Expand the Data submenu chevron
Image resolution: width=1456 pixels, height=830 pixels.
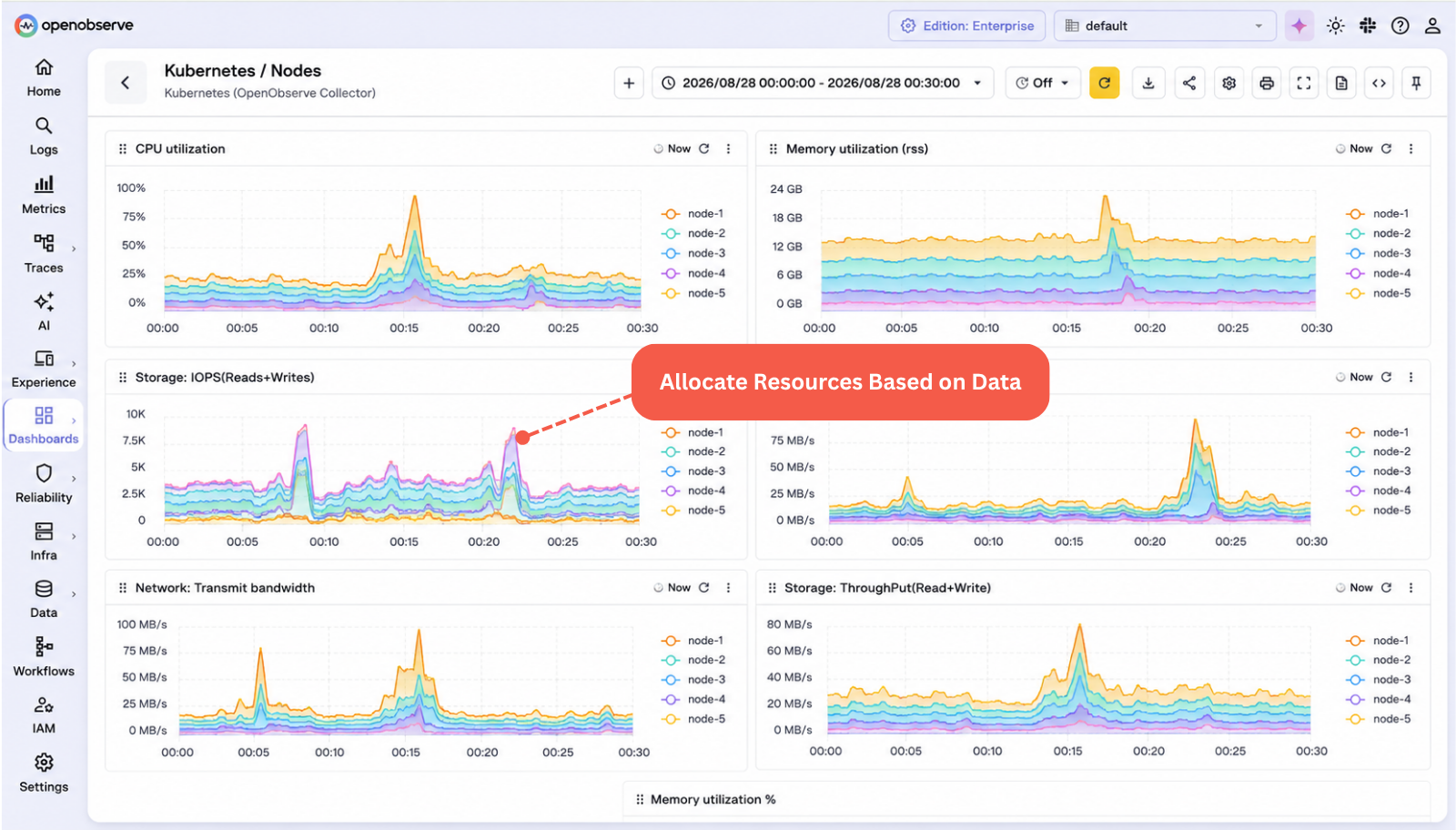tap(74, 594)
